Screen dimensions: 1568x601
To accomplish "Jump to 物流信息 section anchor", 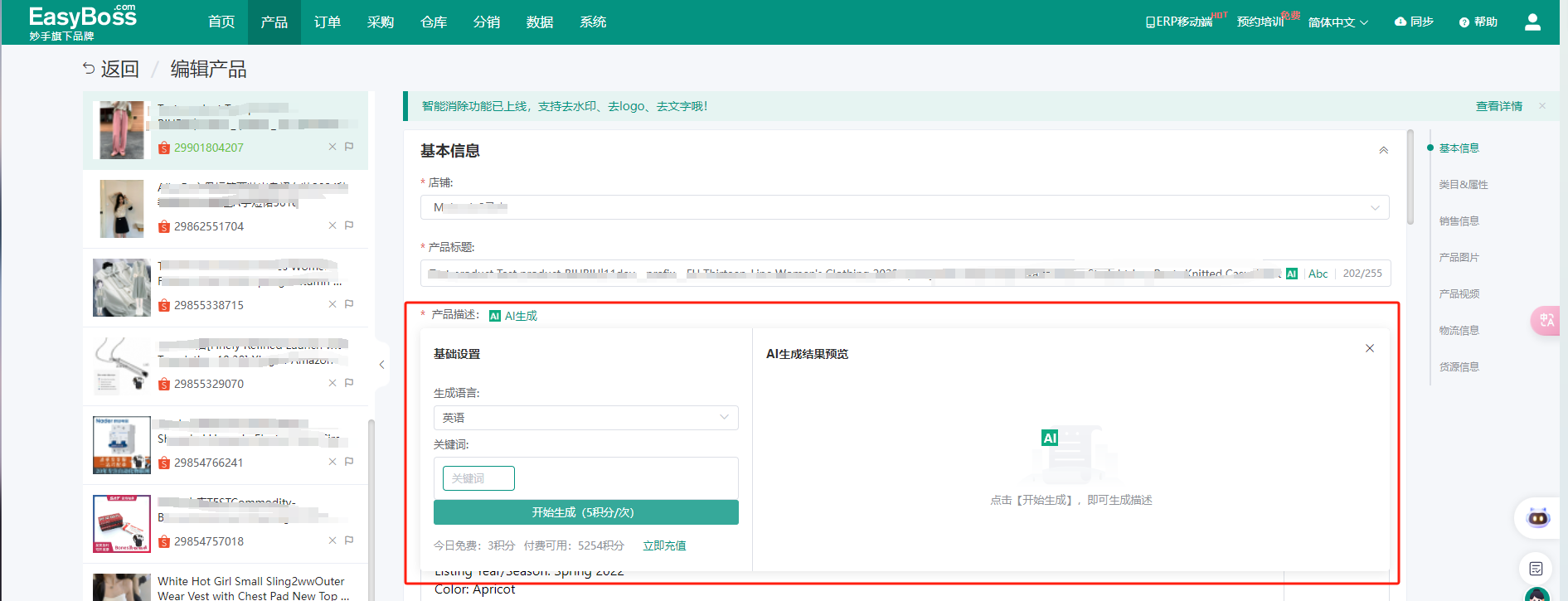I will (x=1459, y=331).
